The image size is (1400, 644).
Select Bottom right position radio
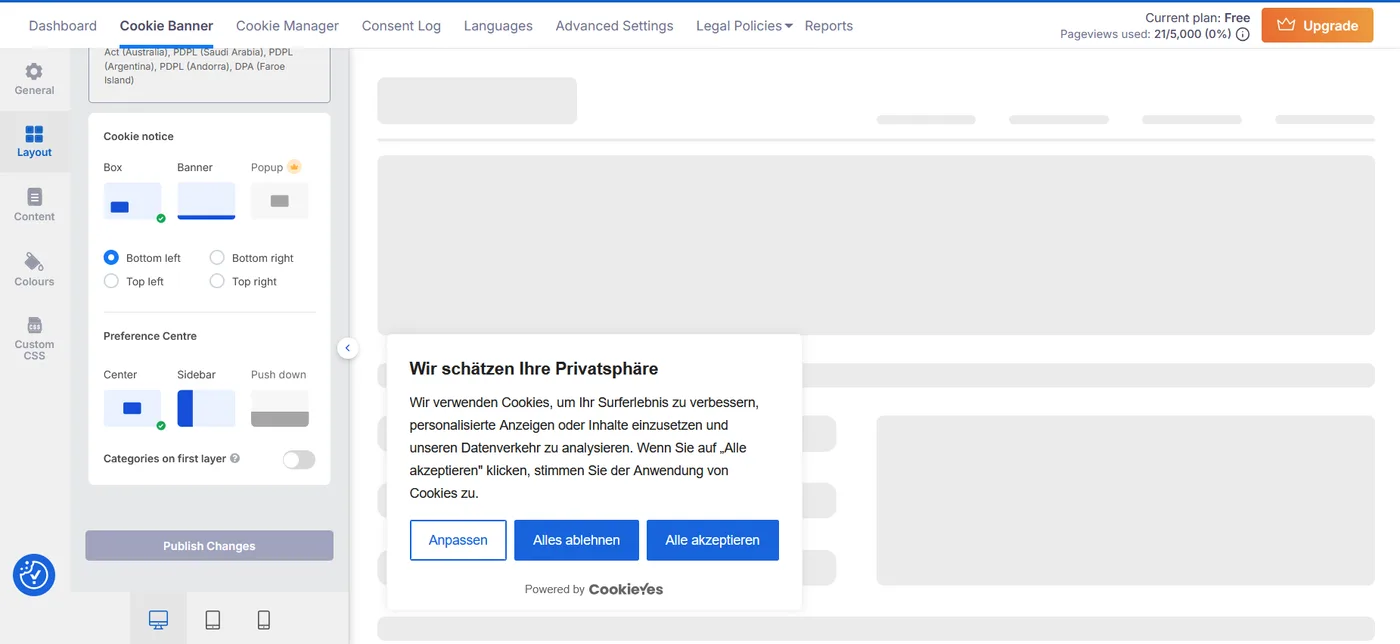pyautogui.click(x=217, y=258)
